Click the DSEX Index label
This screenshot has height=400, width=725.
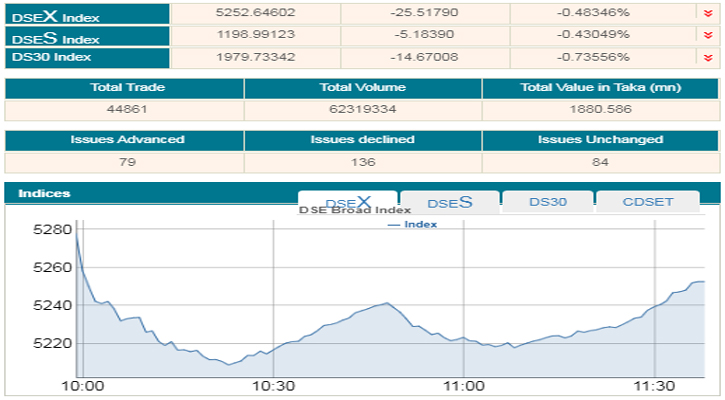56,14
